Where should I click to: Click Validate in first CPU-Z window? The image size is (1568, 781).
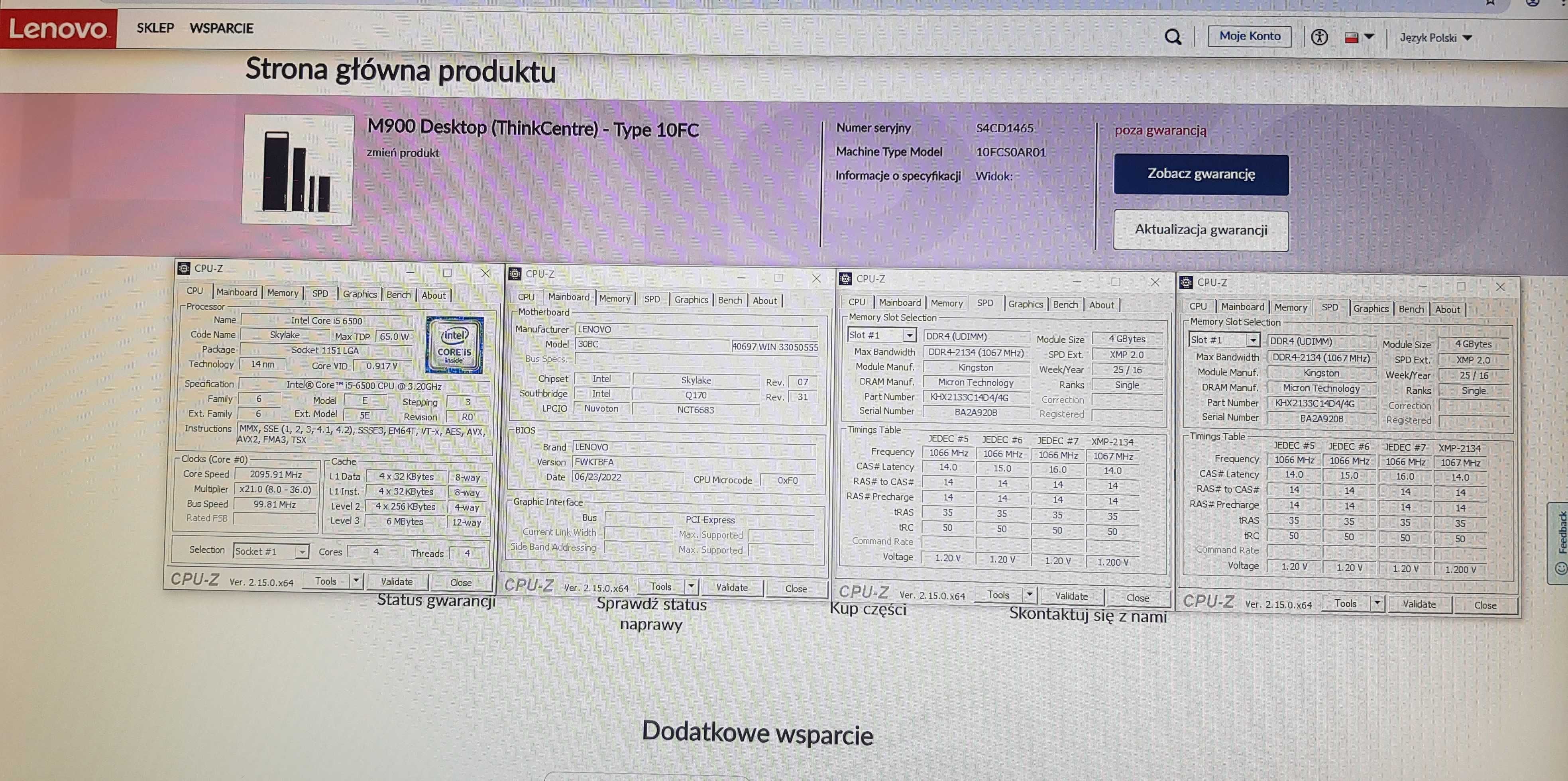pyautogui.click(x=397, y=582)
